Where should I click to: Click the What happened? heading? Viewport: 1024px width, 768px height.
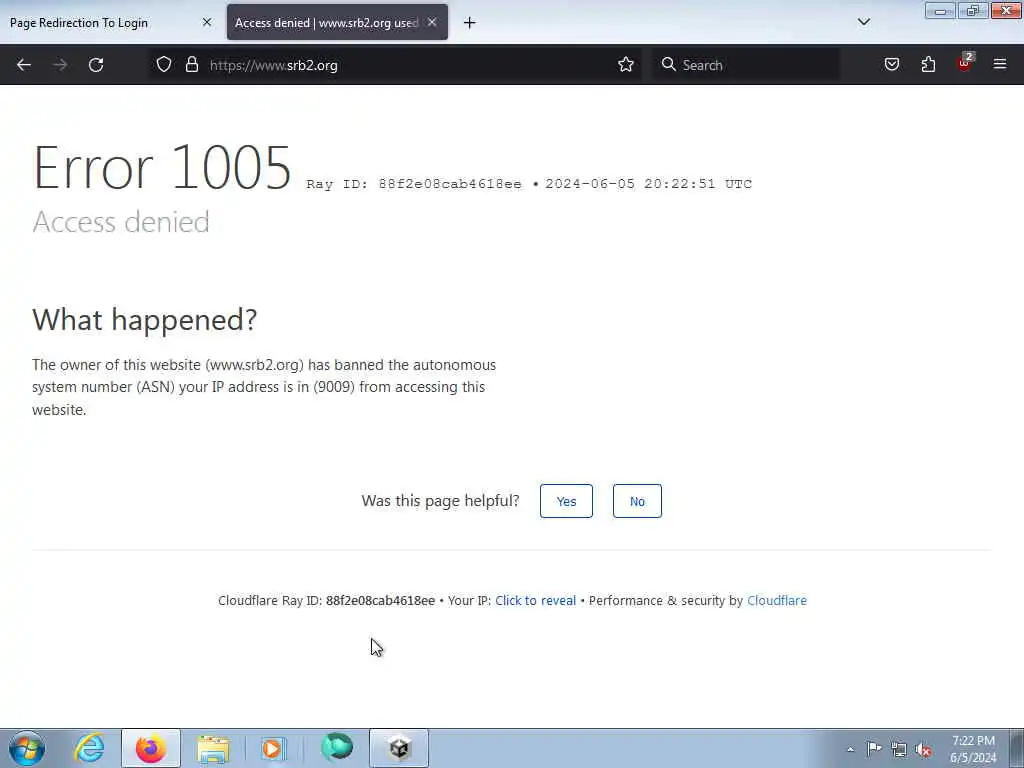coord(144,320)
